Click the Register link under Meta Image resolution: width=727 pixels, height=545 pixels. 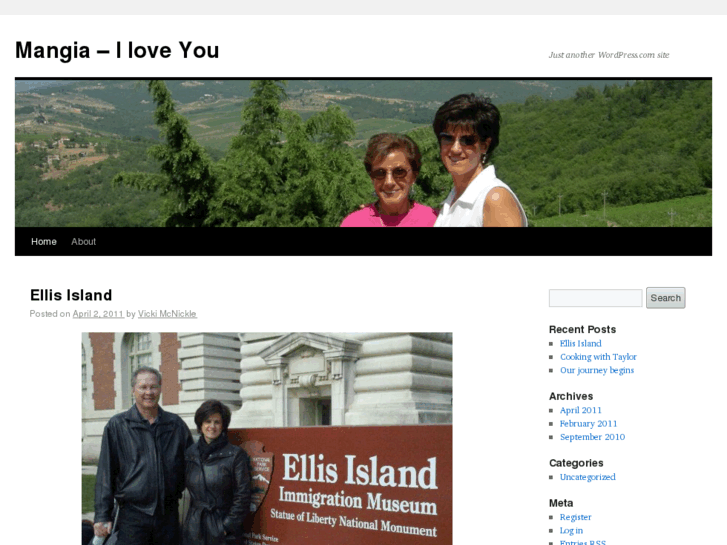point(575,517)
